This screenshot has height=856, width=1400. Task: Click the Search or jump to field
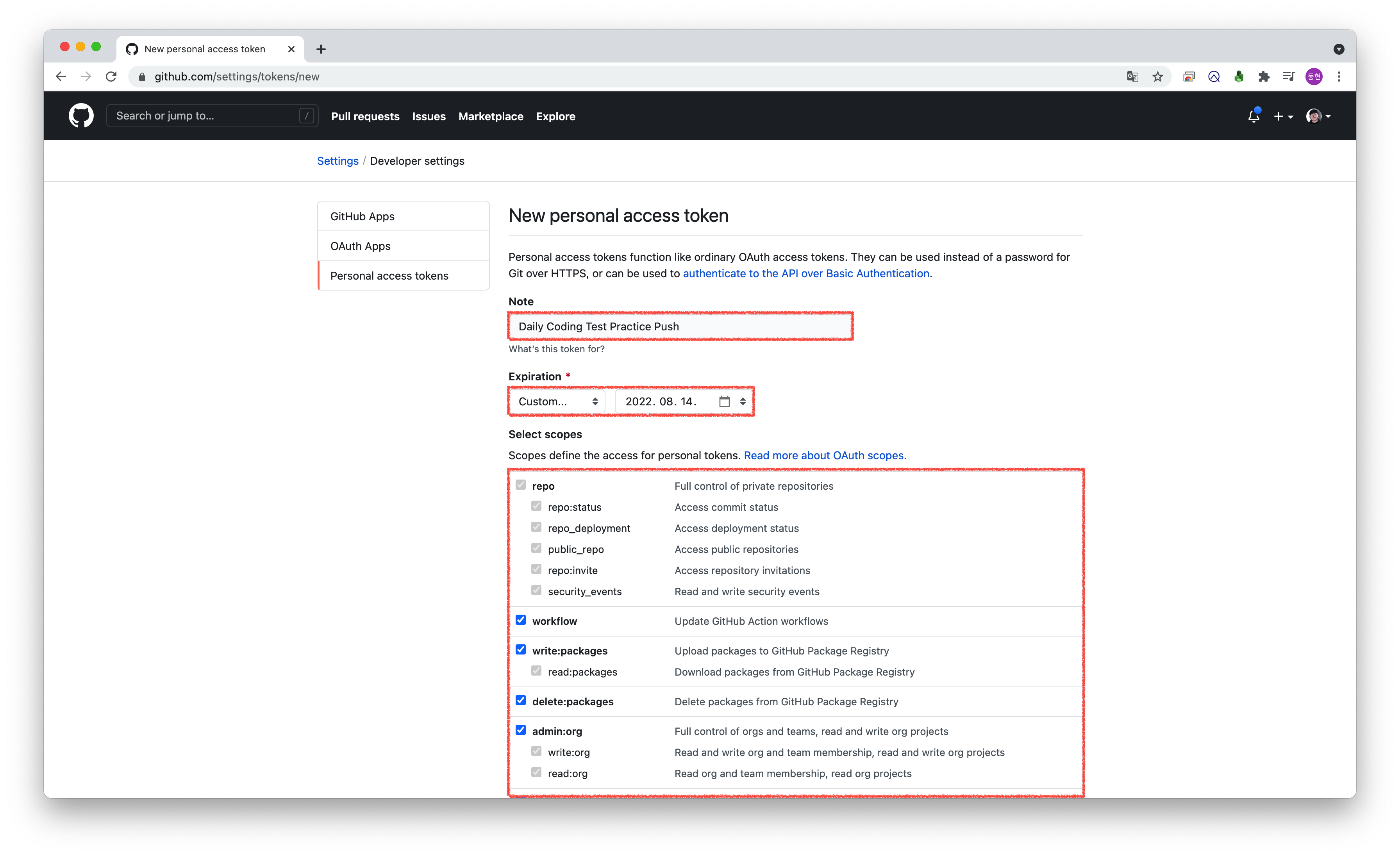[212, 116]
